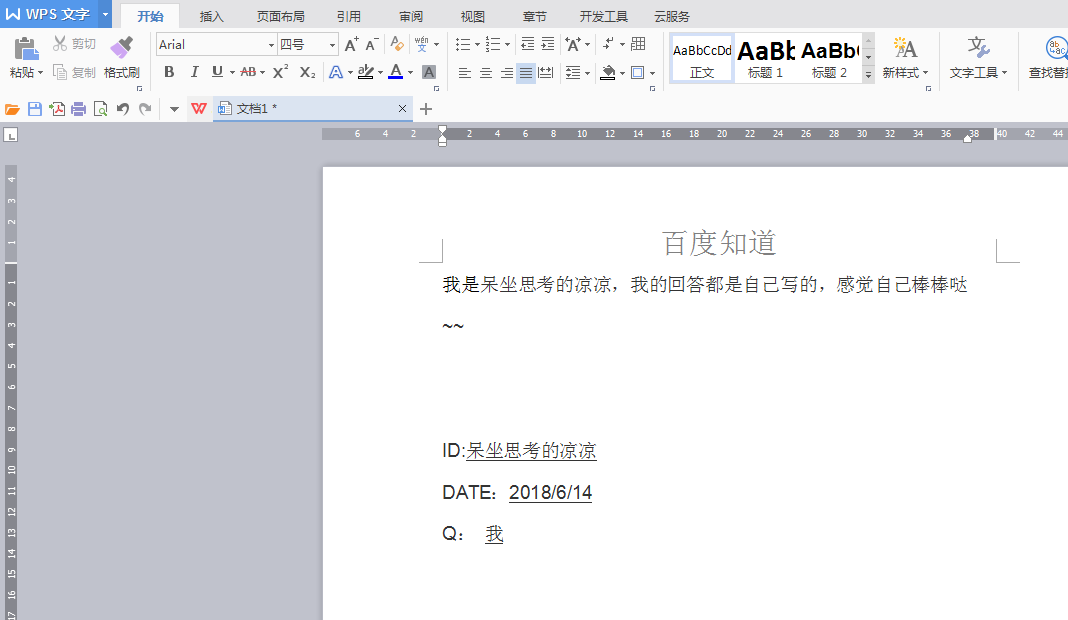This screenshot has height=620, width=1068.
Task: Open the font size 四号 dropdown
Action: pos(332,45)
